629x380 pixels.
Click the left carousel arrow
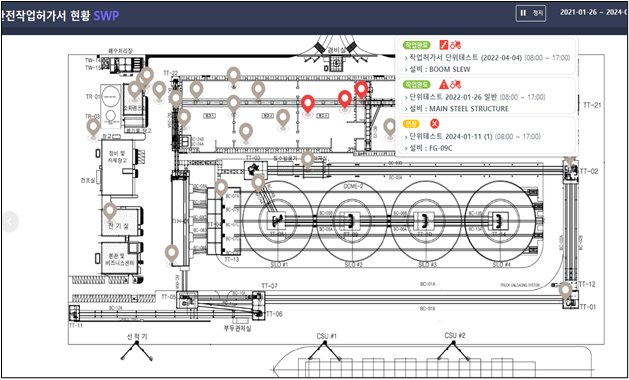click(10, 221)
